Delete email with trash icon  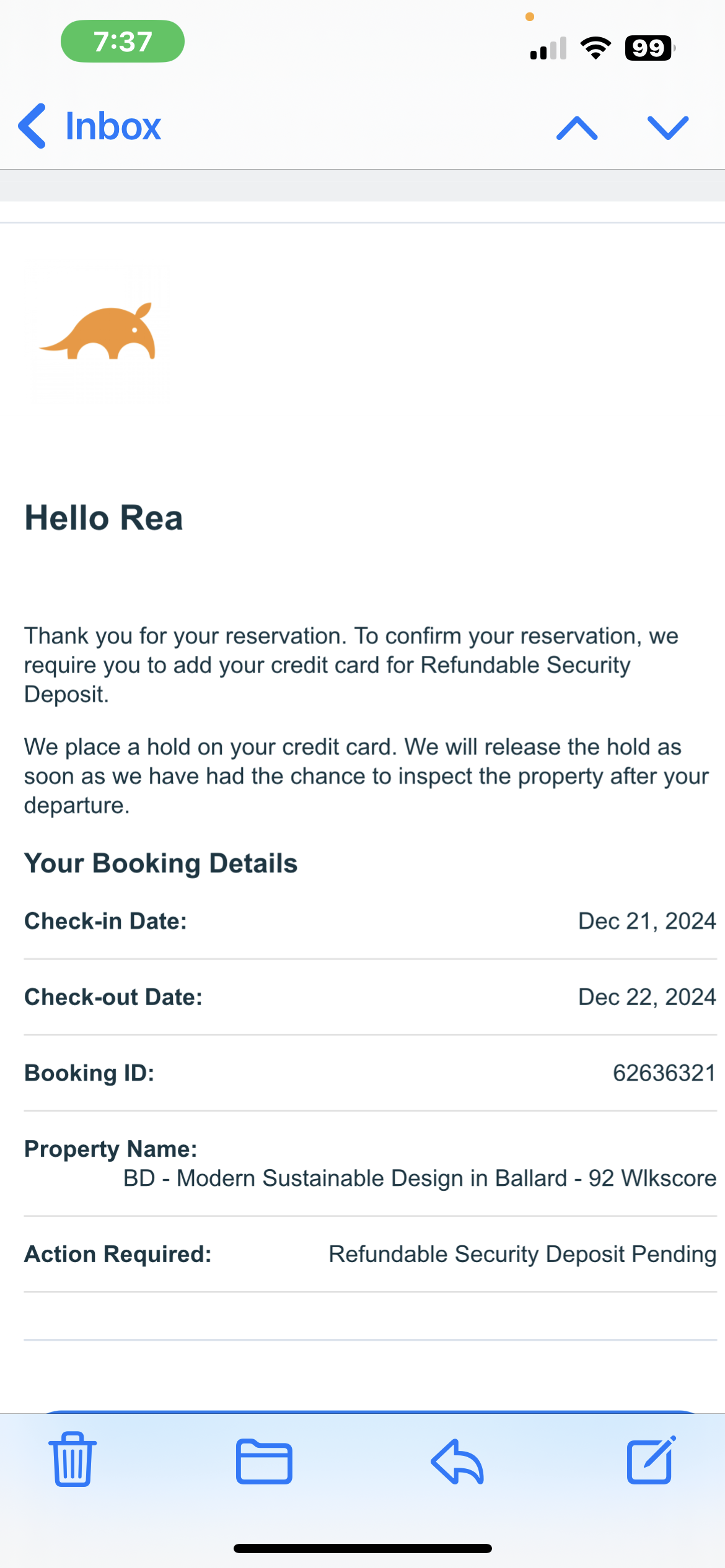pyautogui.click(x=72, y=1459)
